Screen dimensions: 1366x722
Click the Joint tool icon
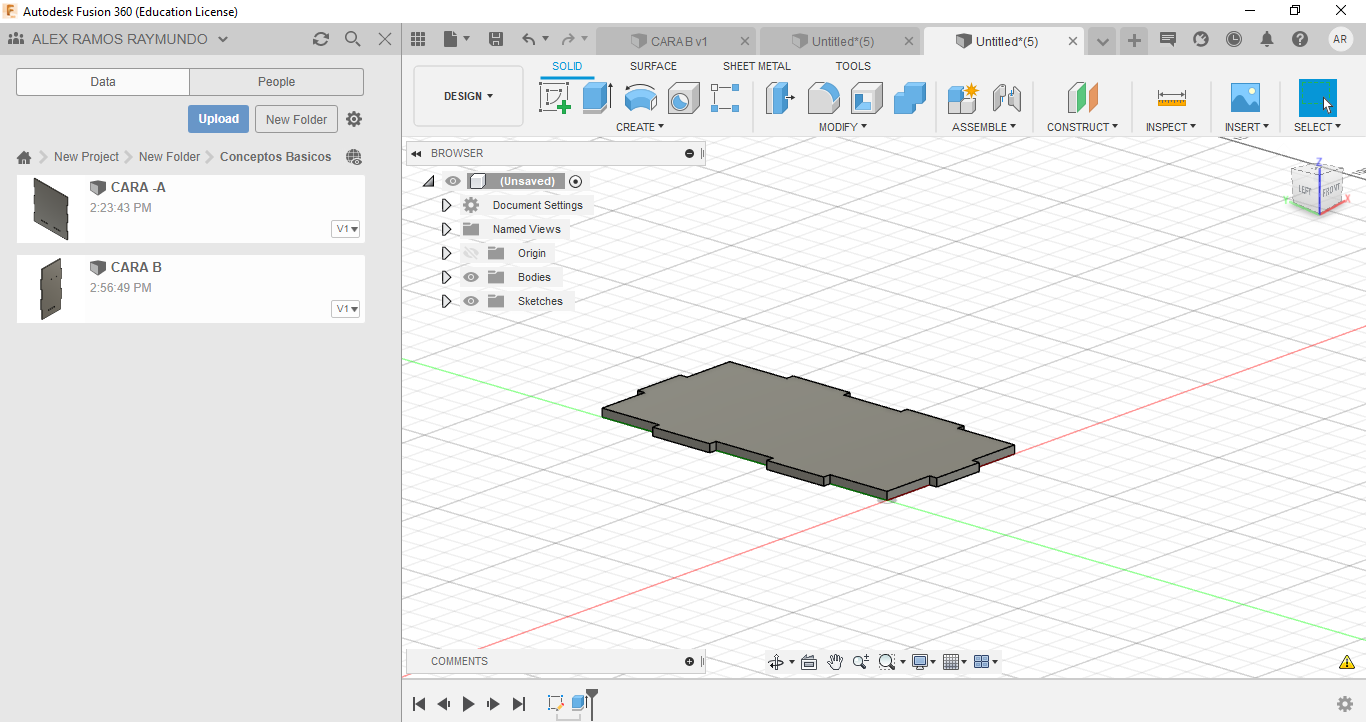click(x=1006, y=98)
